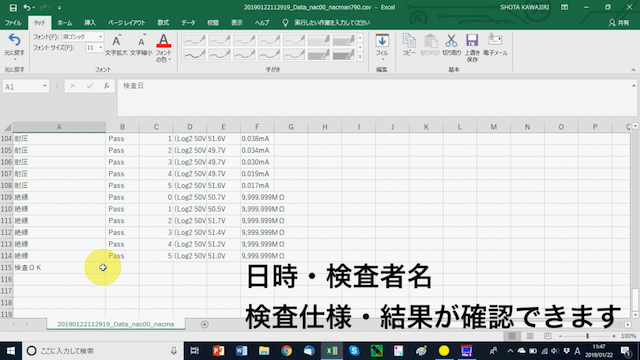Switch to Page Layout view in status bar
This screenshot has height=360, width=640.
(530, 336)
